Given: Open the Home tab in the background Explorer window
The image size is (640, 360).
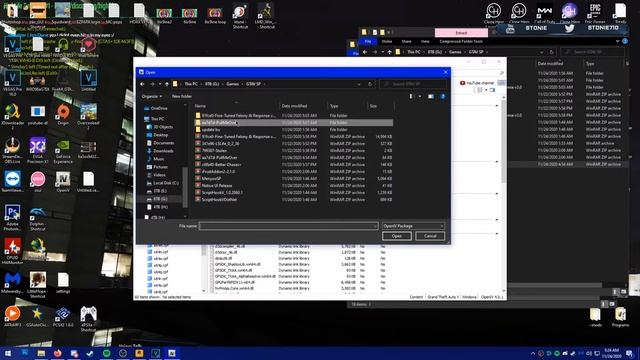Looking at the screenshot, I should click(387, 42).
